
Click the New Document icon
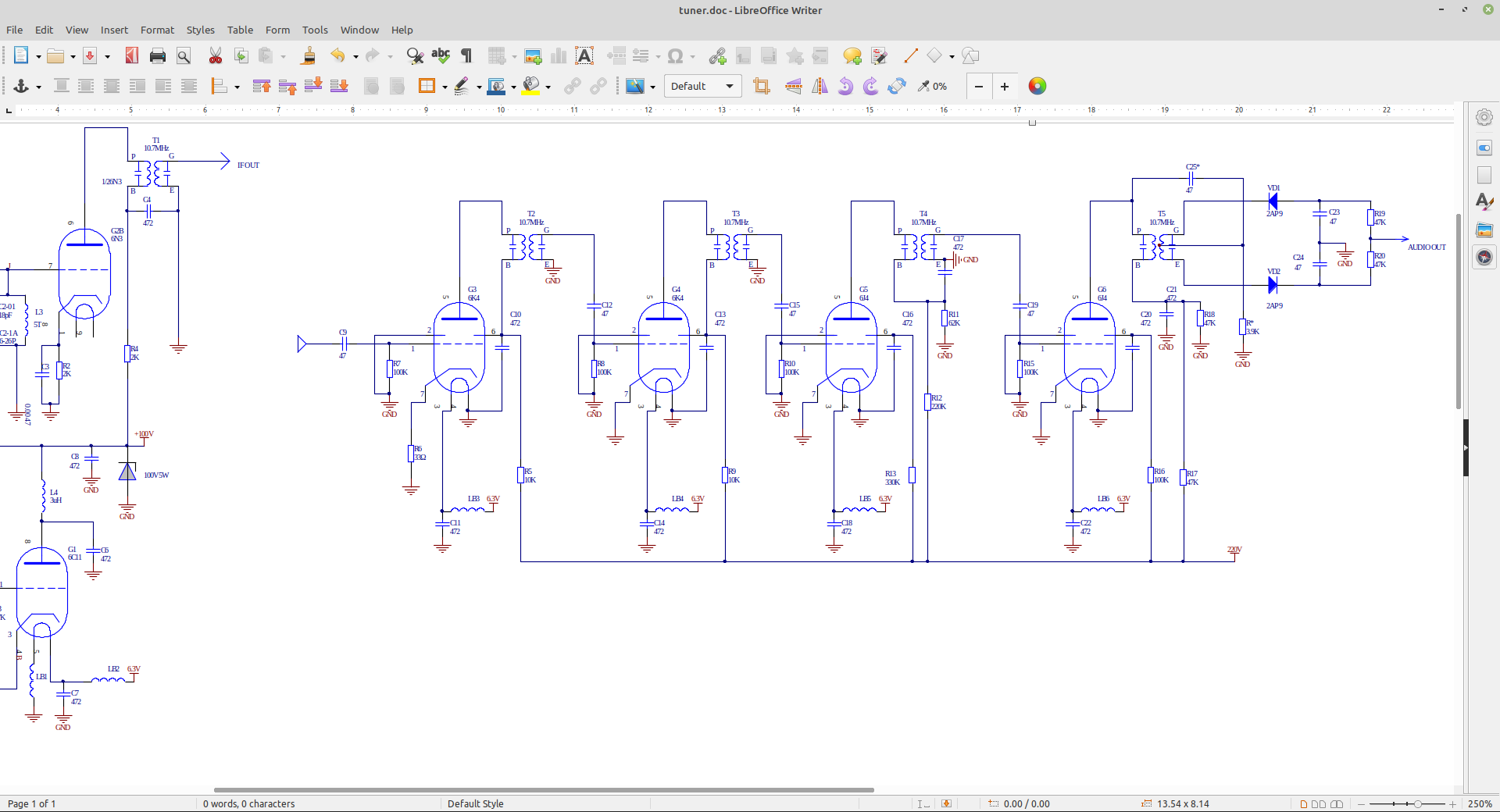point(21,55)
